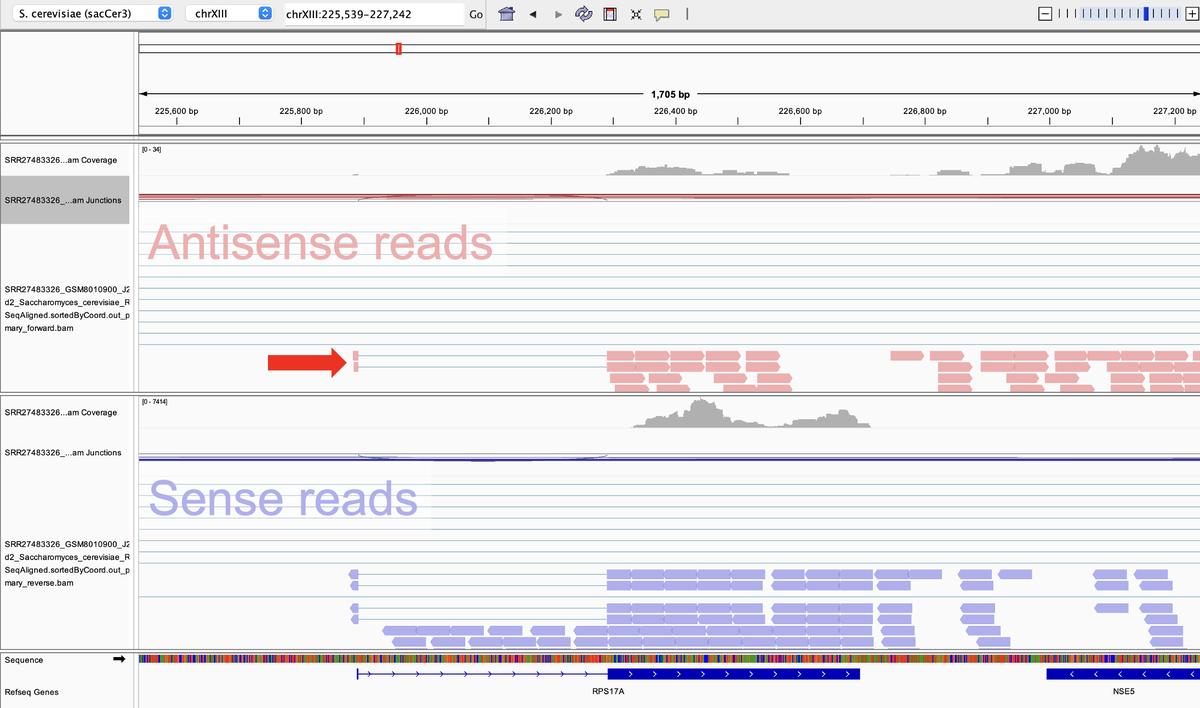1200x708 pixels.
Task: Click the Home icon for whole-genome view
Action: click(506, 14)
